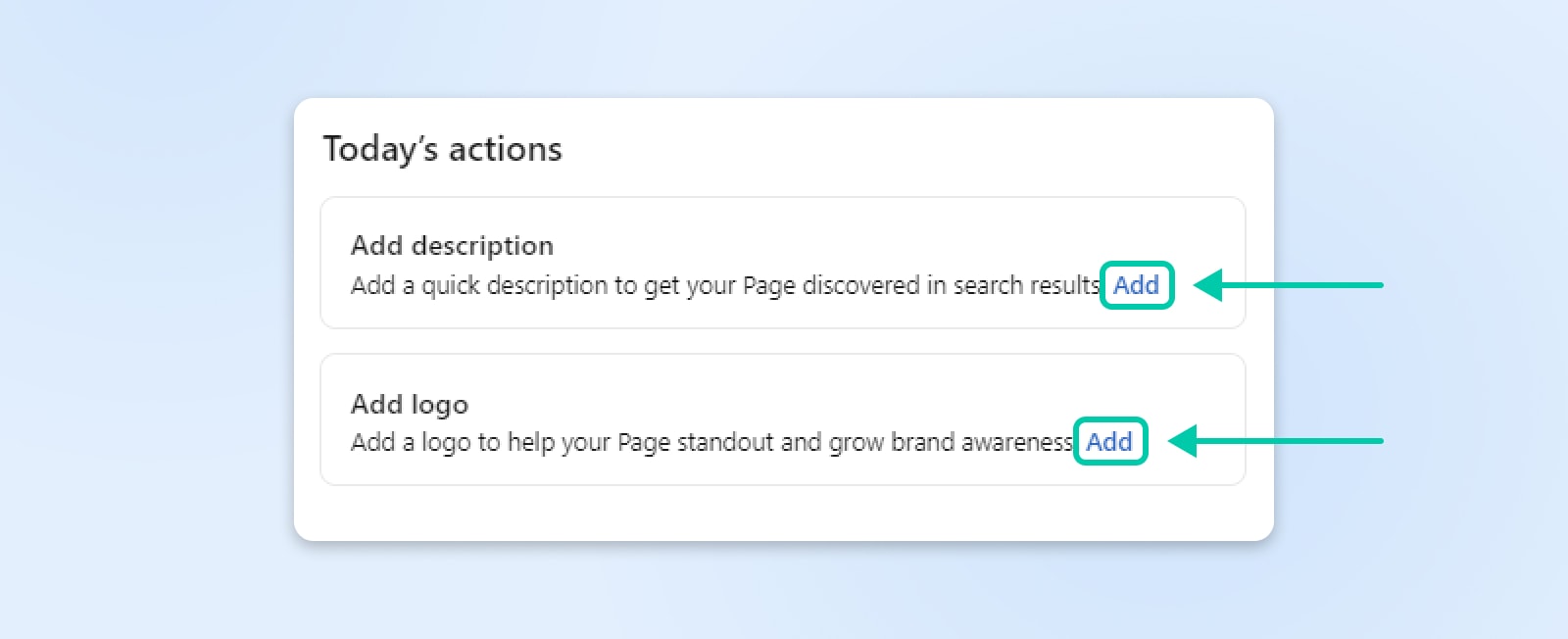
Task: Select the "Add logo" title
Action: pyautogui.click(x=410, y=404)
